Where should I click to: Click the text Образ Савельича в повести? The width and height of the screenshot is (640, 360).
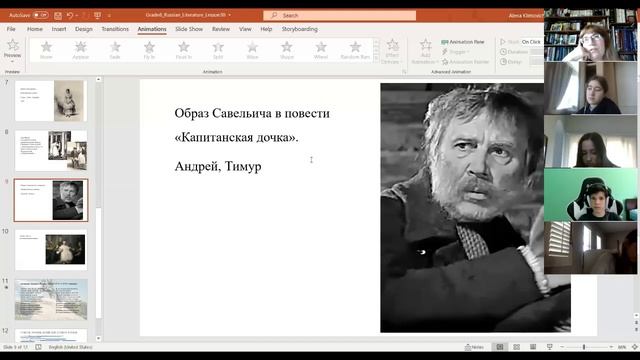252,113
